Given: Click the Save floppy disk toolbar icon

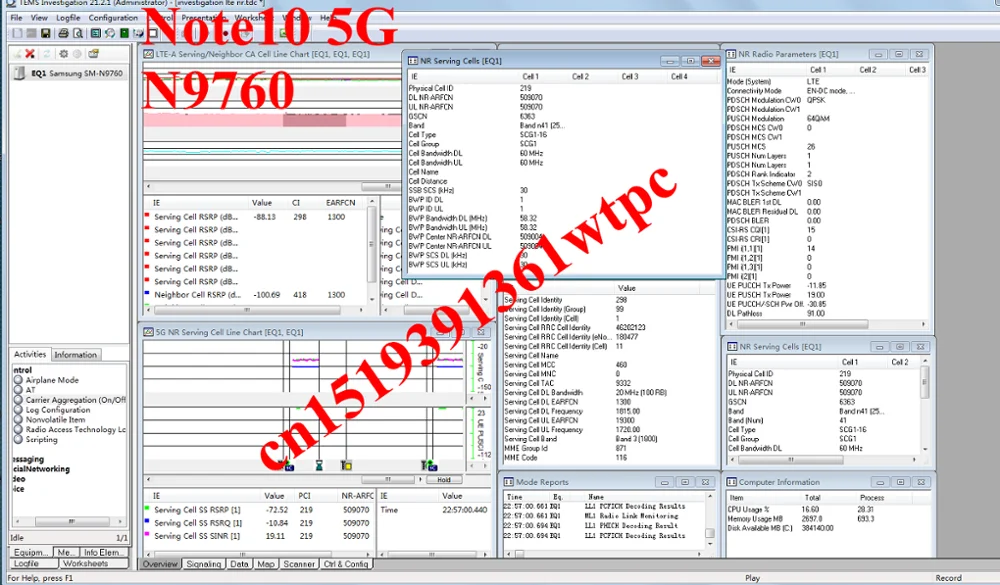Looking at the screenshot, I should (x=45, y=33).
